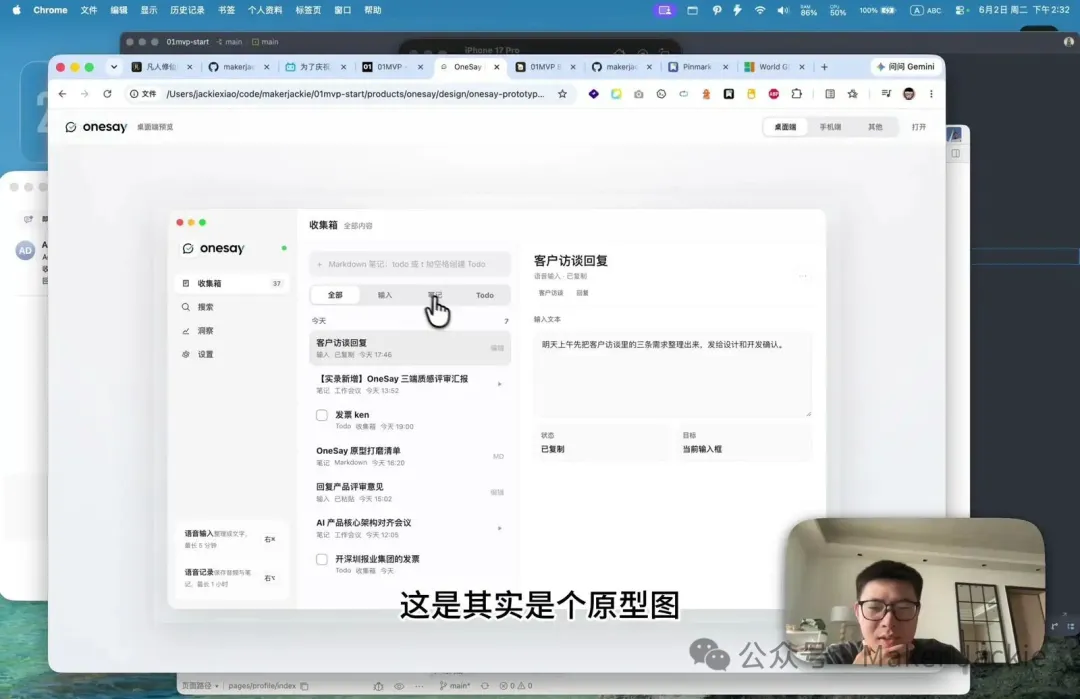Check the 发票 ken todo checkbox
Image resolution: width=1080 pixels, height=699 pixels.
322,415
